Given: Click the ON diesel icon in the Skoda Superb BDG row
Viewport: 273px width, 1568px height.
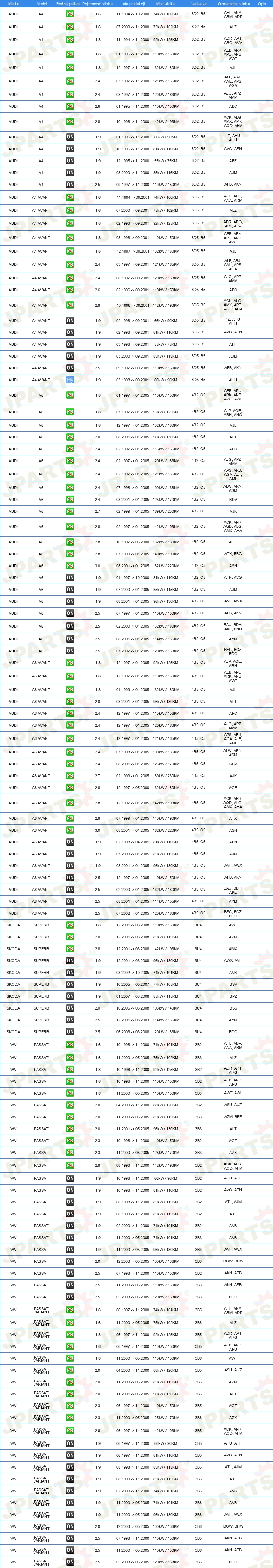Looking at the screenshot, I should coord(70,1032).
